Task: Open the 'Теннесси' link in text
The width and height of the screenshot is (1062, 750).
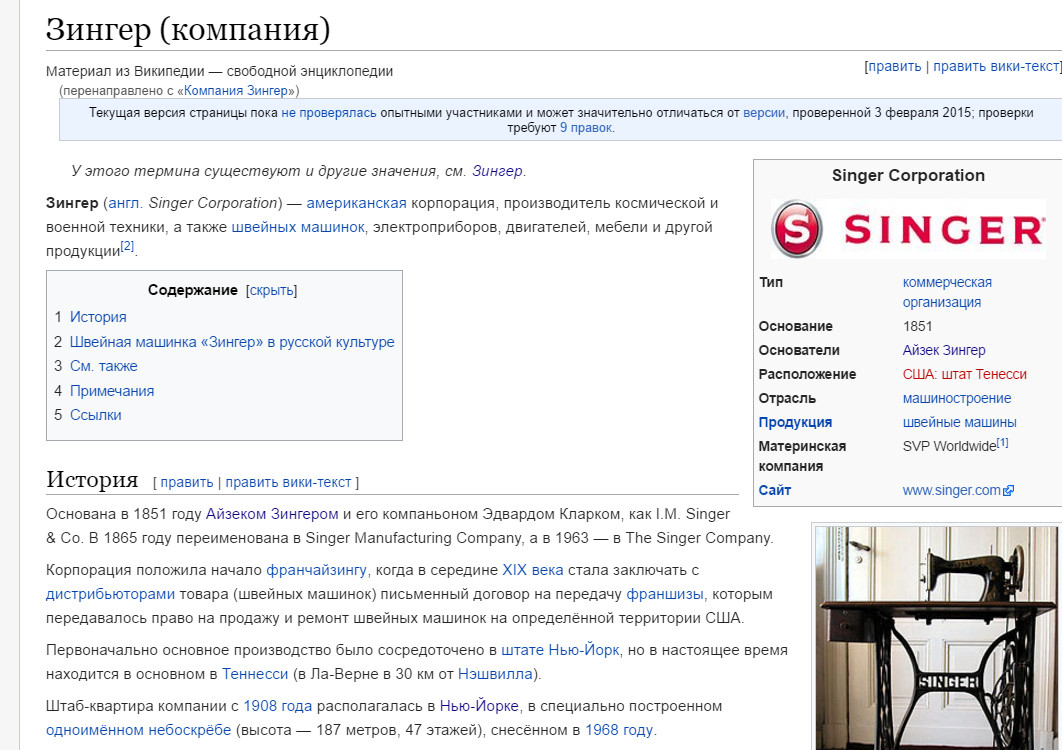Action: [x=255, y=674]
